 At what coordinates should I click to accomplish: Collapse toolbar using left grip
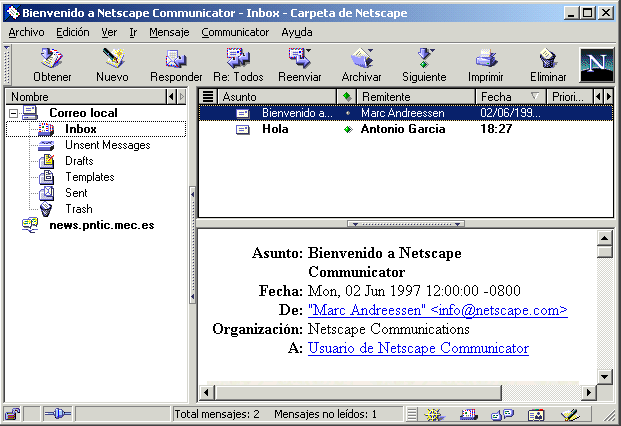pos(7,65)
